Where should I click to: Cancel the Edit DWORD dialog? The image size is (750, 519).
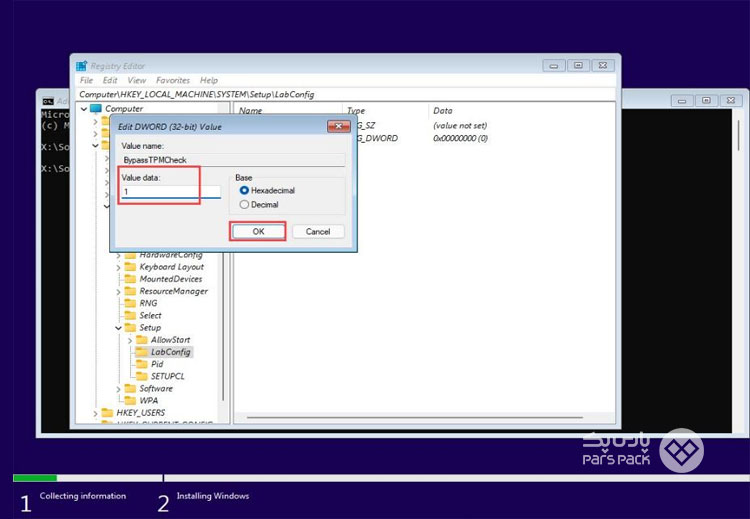pos(318,232)
